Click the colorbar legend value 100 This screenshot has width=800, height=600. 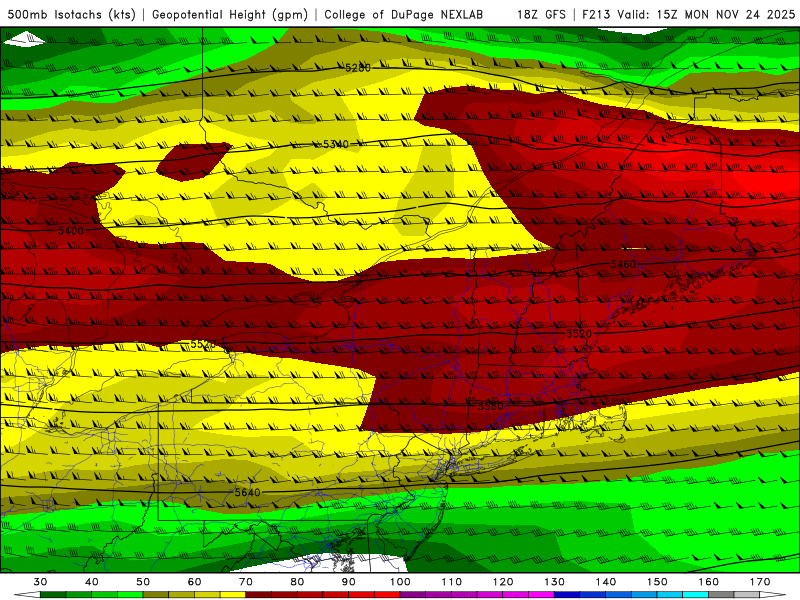(x=401, y=582)
